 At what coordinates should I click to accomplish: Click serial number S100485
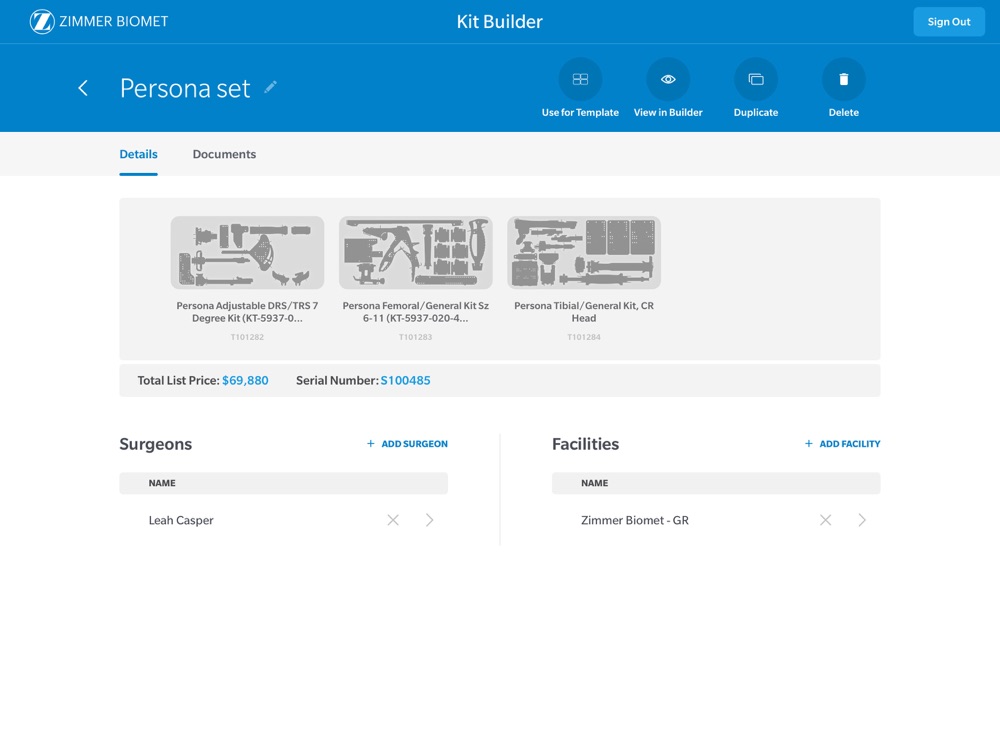pos(405,381)
